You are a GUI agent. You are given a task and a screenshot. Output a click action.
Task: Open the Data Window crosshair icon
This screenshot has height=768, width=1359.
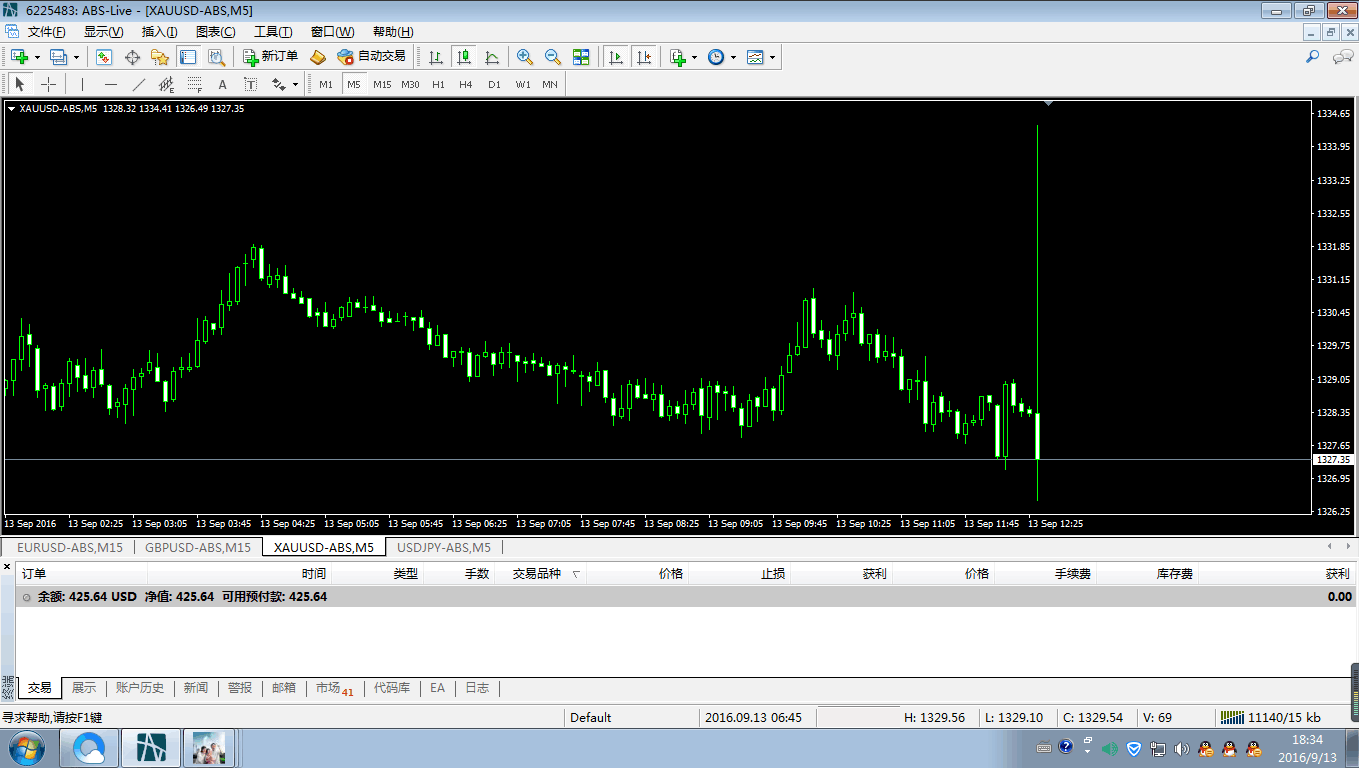[x=132, y=57]
